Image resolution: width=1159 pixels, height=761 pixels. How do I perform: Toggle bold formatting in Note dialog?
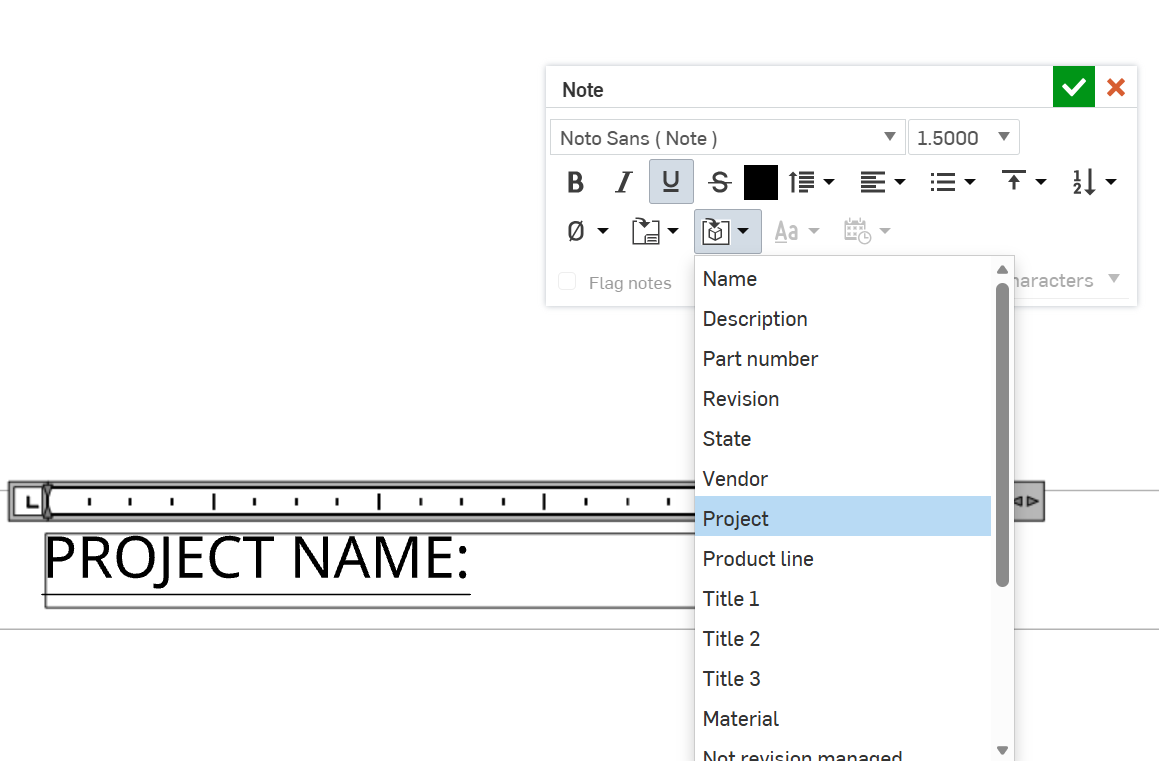(575, 182)
